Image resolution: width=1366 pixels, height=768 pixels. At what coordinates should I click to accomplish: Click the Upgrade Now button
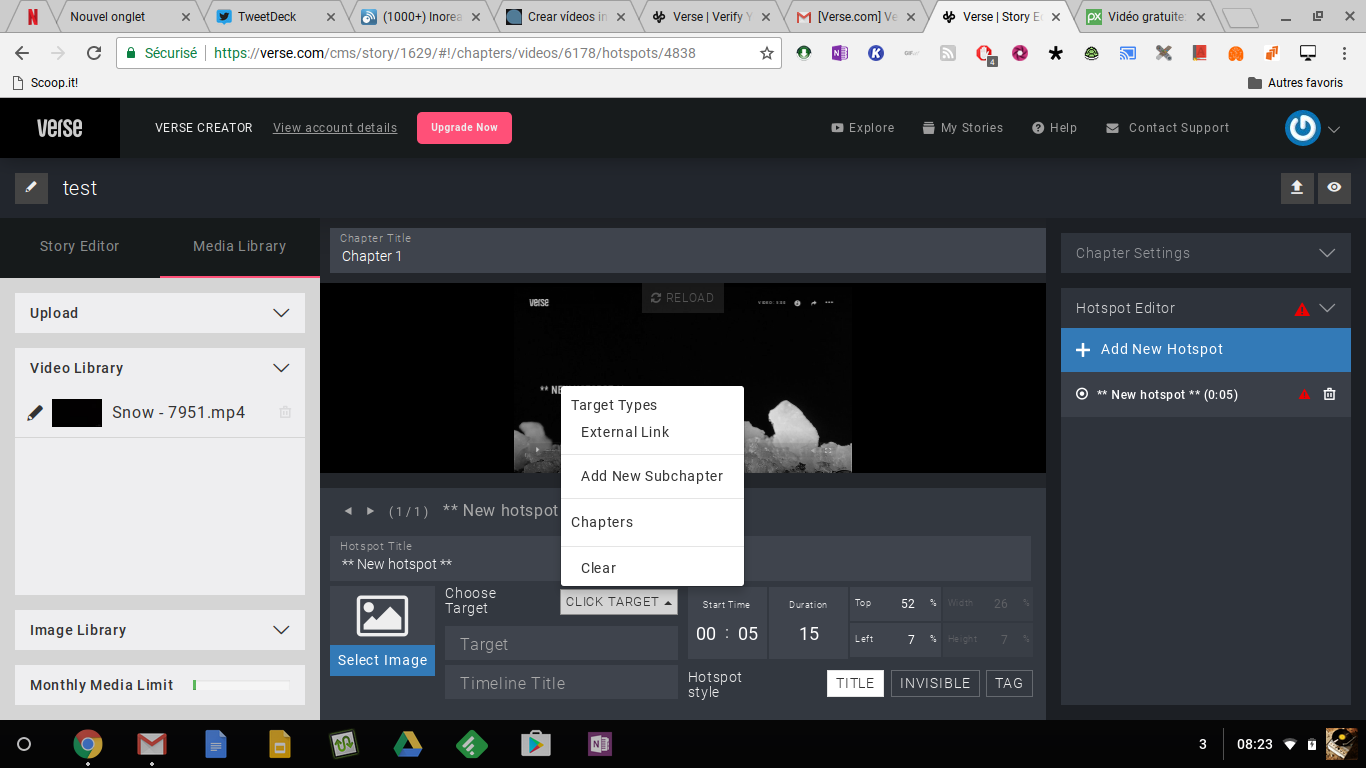point(464,128)
